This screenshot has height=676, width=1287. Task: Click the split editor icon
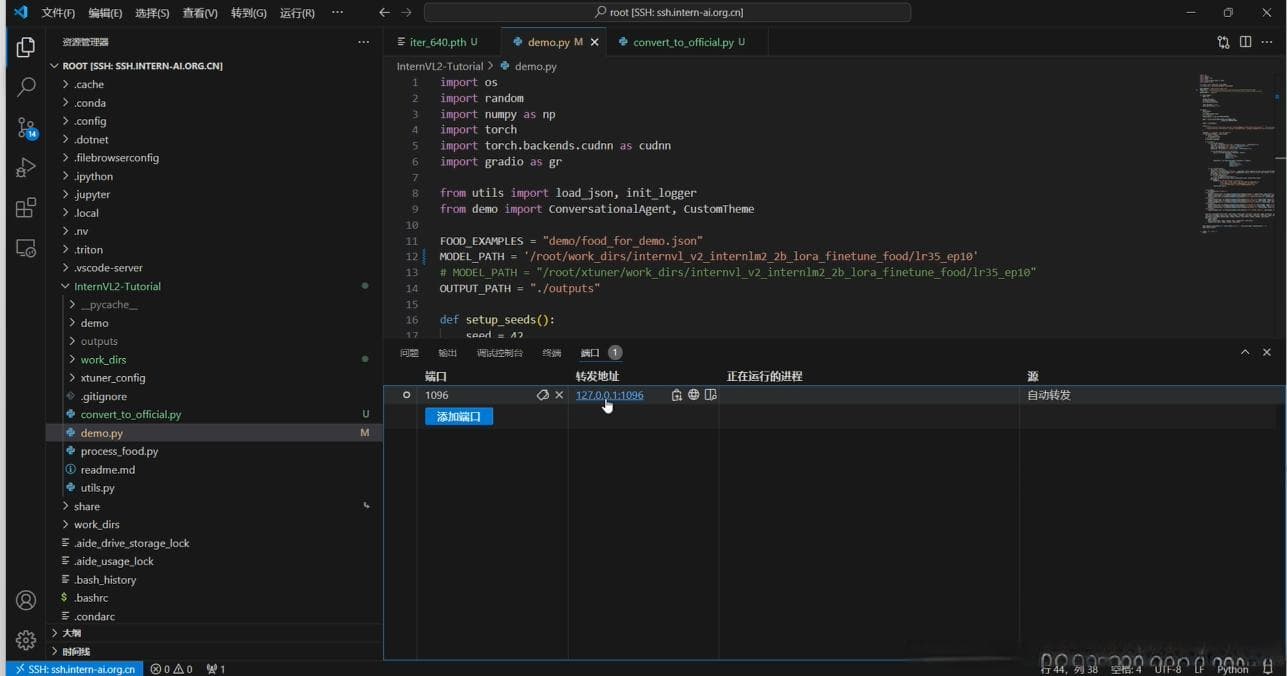pos(1245,42)
